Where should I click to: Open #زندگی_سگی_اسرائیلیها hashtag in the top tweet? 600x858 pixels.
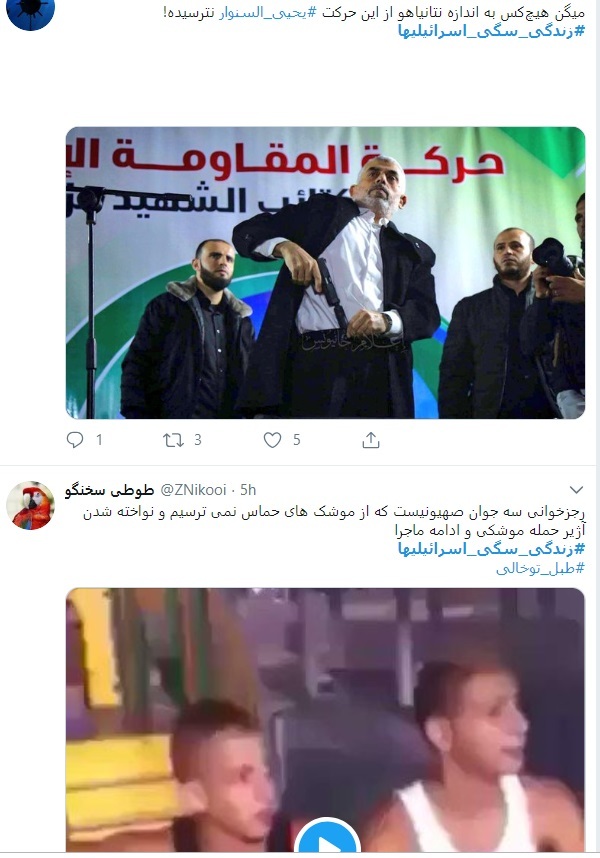coord(491,31)
